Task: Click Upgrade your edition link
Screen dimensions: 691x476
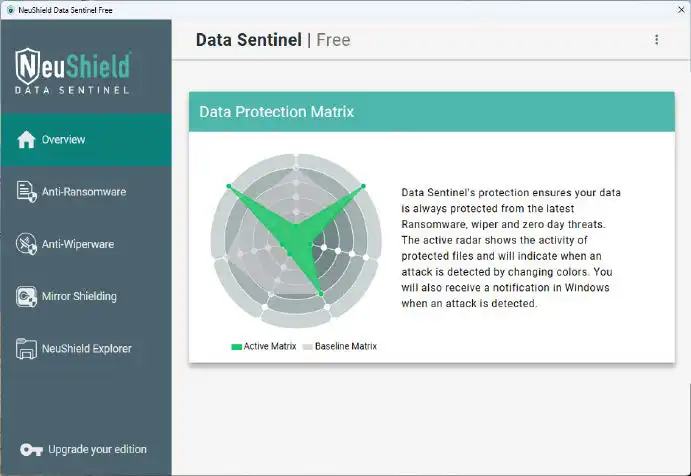Action: click(97, 450)
